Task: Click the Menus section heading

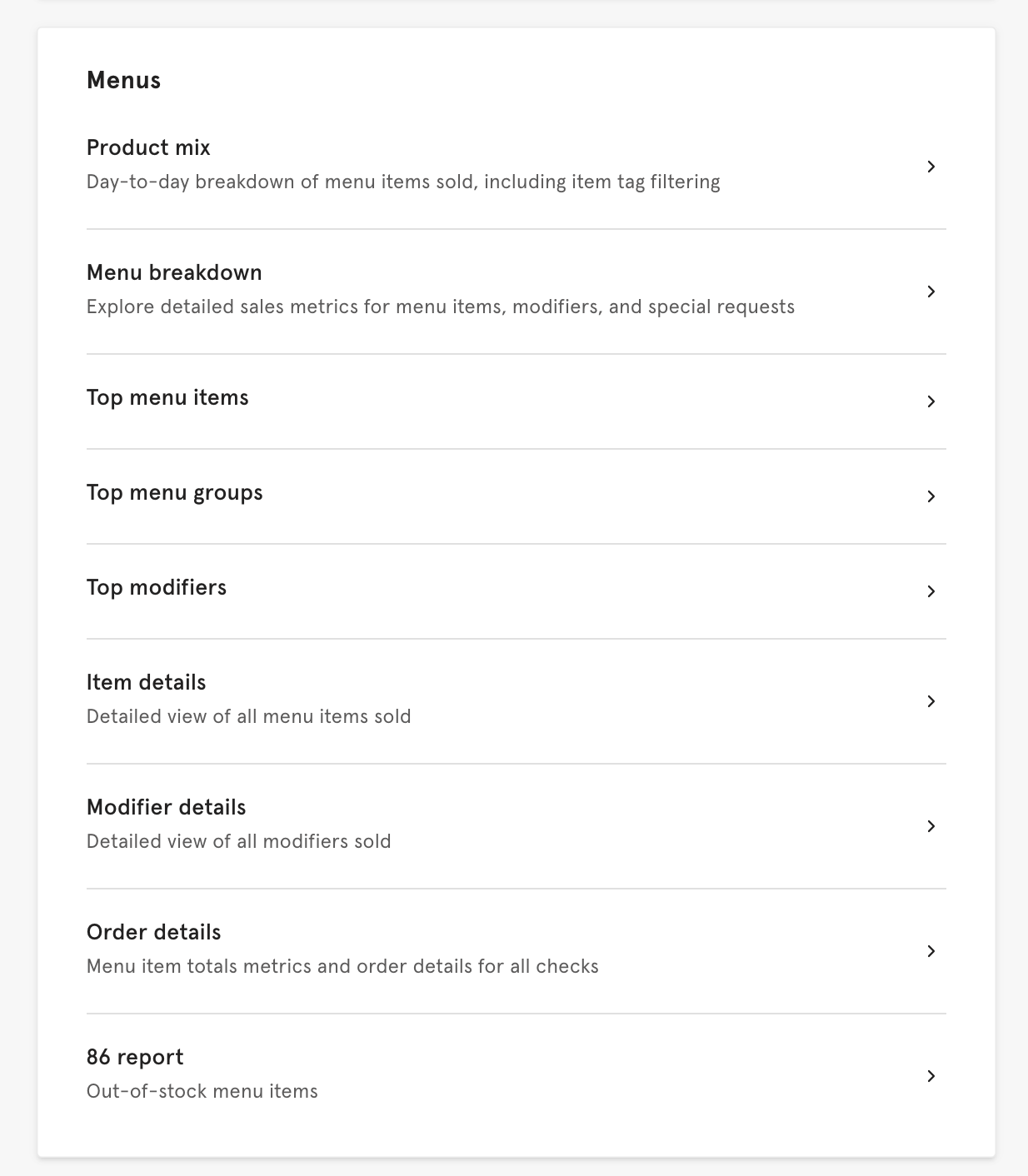Action: [x=123, y=81]
